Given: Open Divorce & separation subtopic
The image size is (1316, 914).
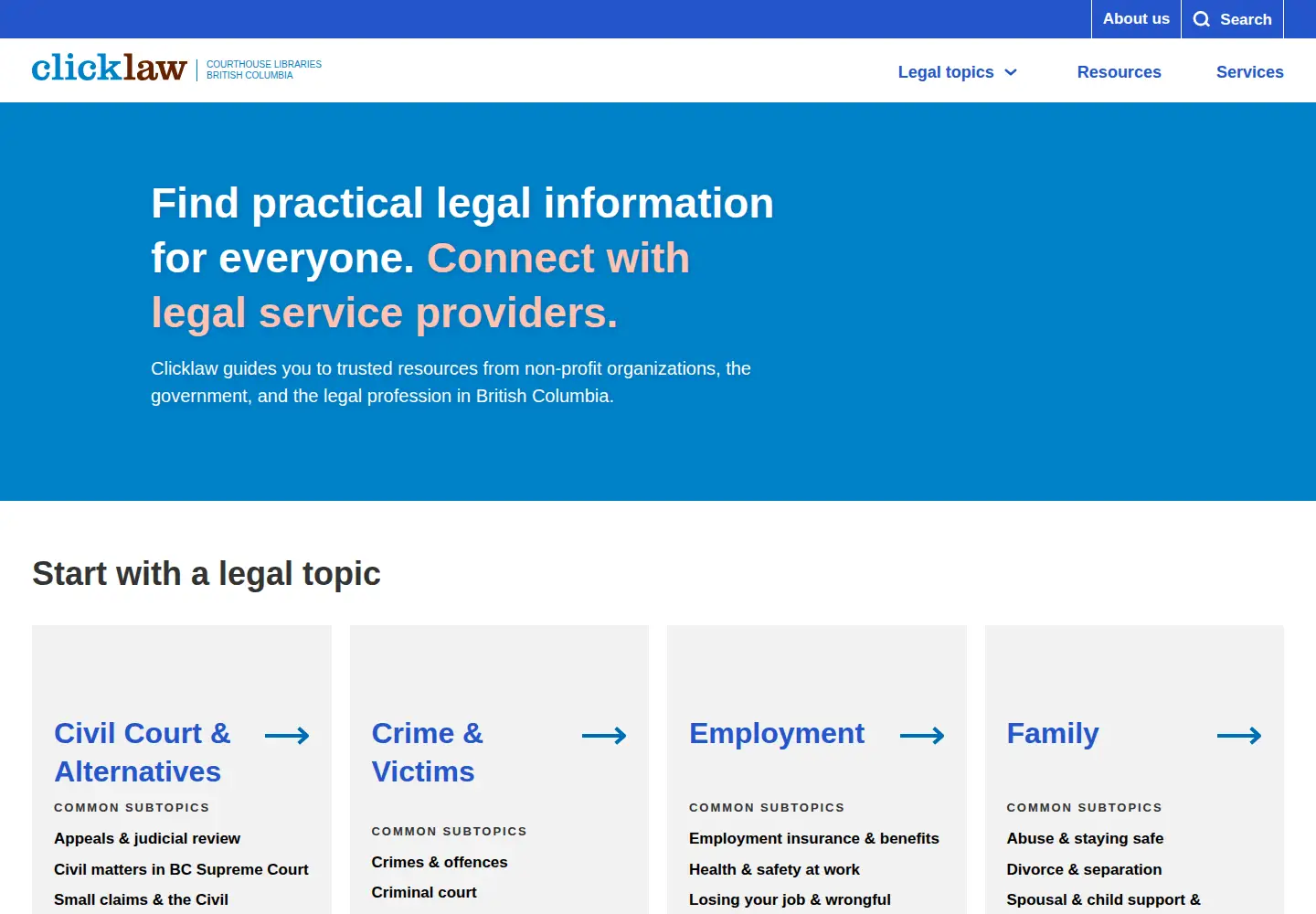Looking at the screenshot, I should (x=1084, y=869).
